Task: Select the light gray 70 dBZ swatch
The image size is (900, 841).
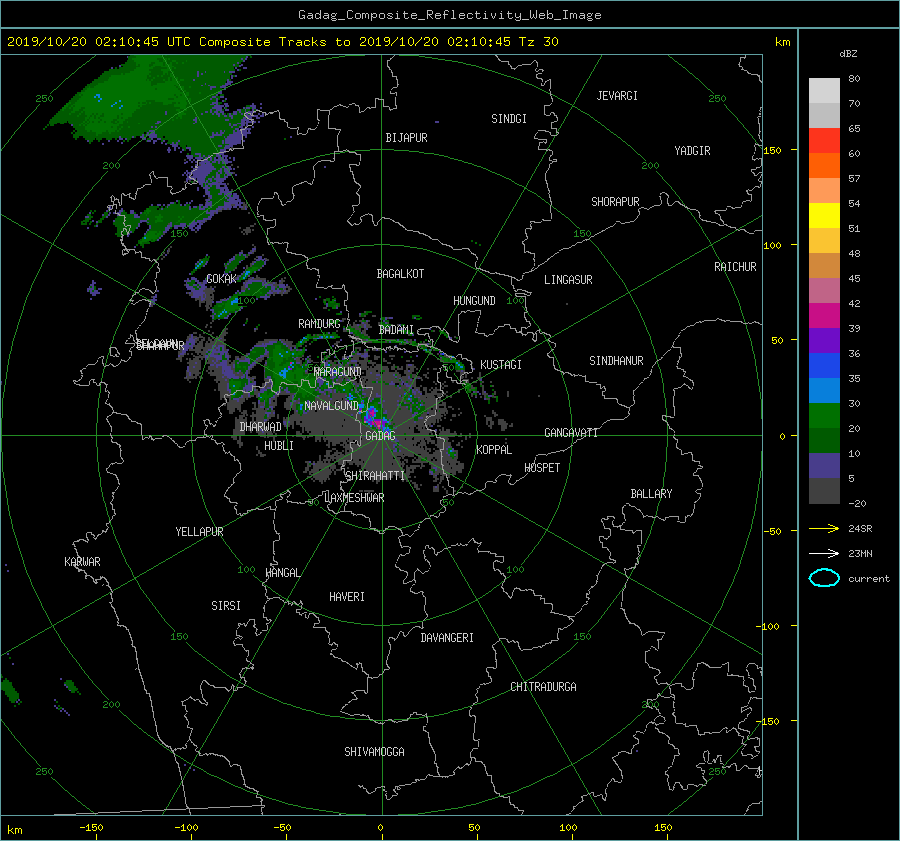Action: click(x=824, y=91)
